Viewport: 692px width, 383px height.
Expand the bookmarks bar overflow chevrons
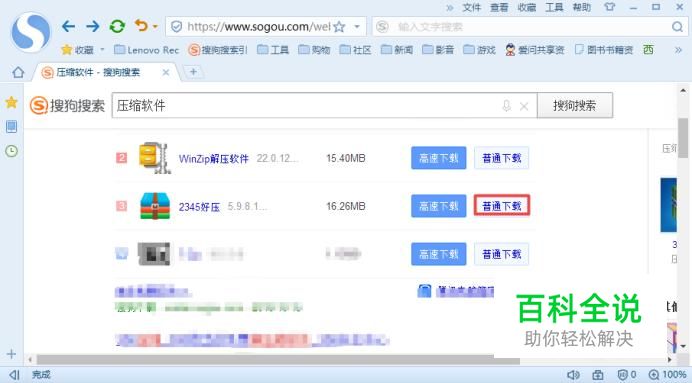click(678, 50)
